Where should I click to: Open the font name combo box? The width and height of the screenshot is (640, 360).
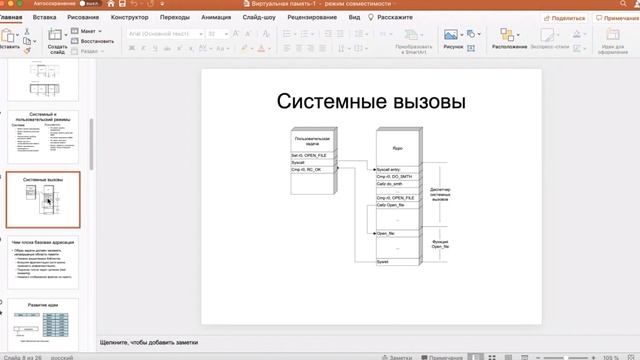coord(165,34)
